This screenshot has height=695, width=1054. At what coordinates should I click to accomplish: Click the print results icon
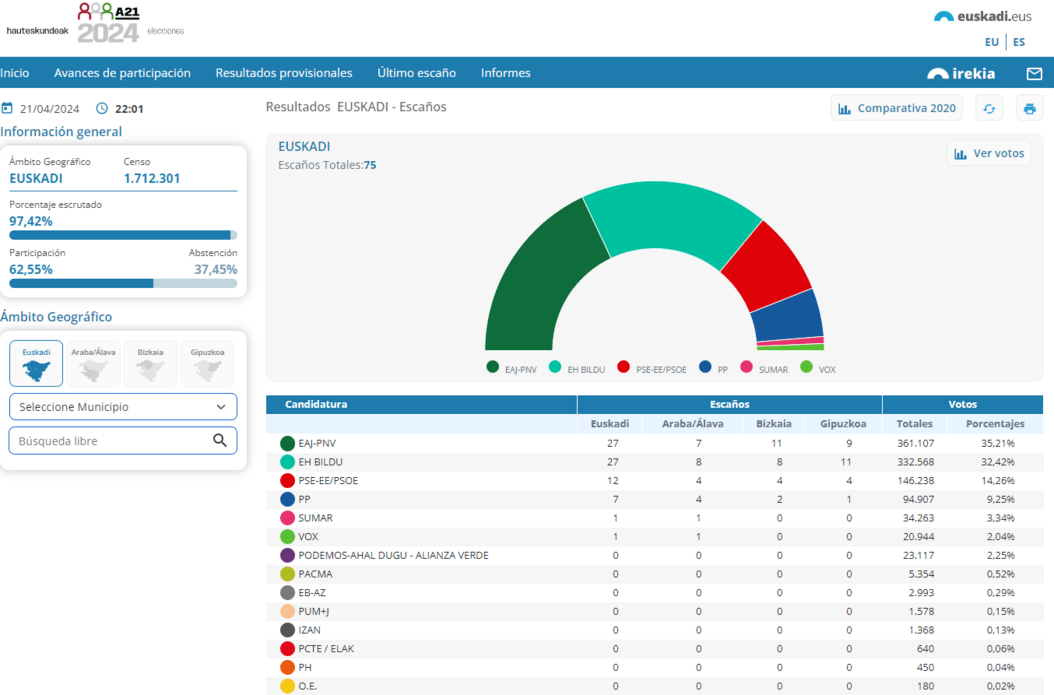pos(1029,109)
